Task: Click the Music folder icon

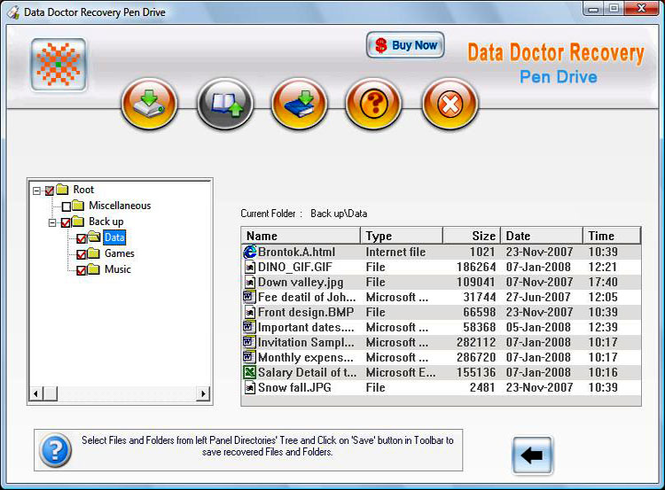Action: pos(93,269)
